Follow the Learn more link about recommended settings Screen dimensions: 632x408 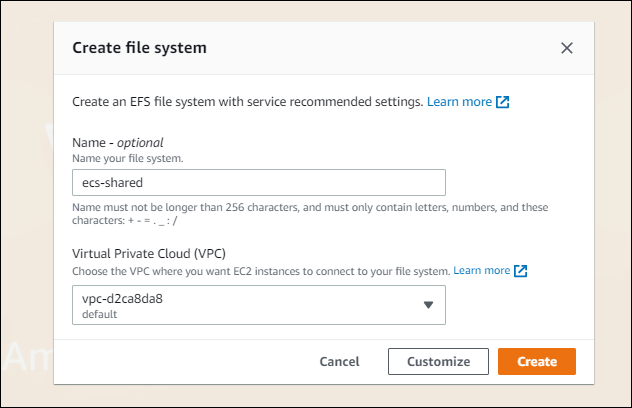(x=459, y=102)
